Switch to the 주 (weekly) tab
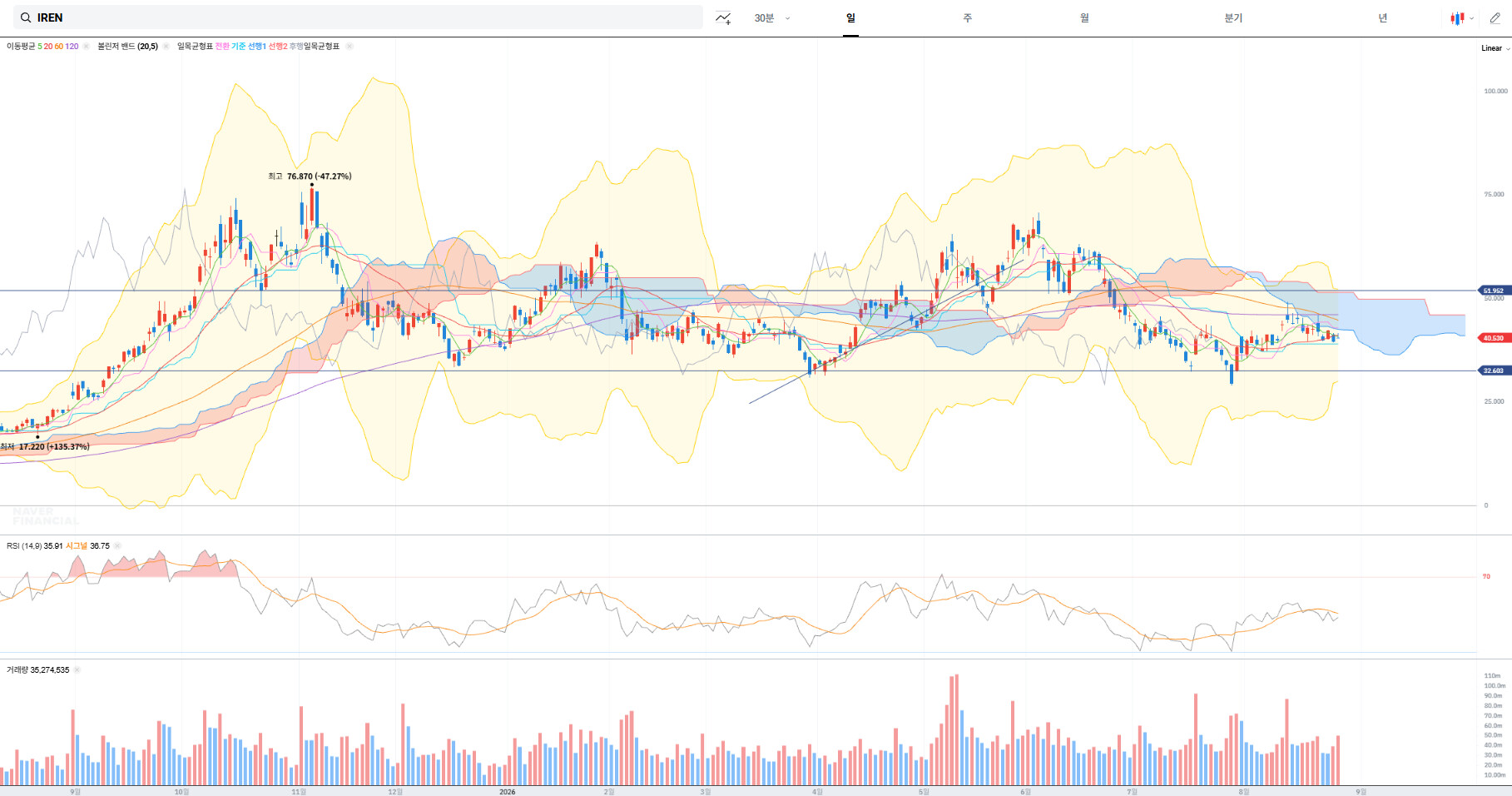The image size is (1512, 796). [x=968, y=17]
